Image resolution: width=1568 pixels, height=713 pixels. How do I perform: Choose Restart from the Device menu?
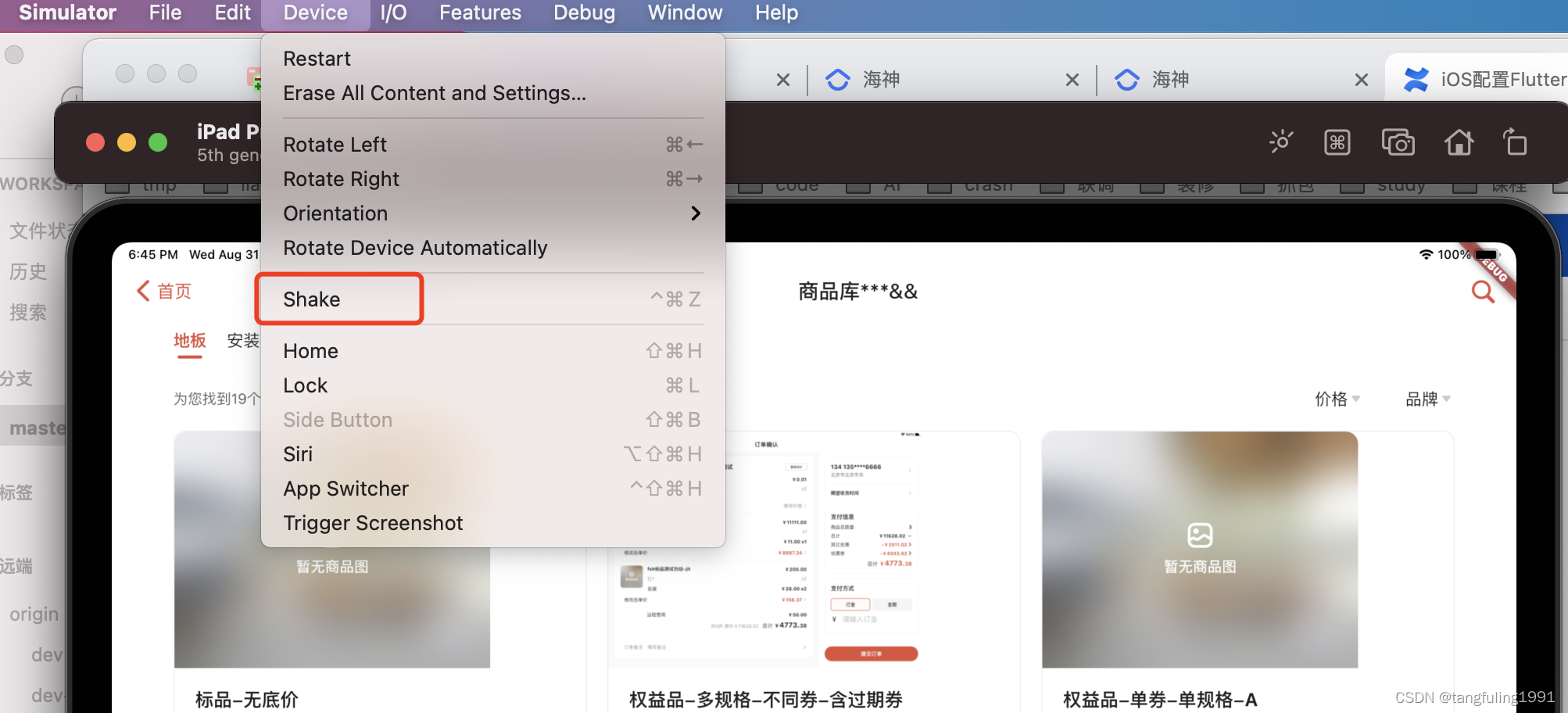click(x=493, y=59)
